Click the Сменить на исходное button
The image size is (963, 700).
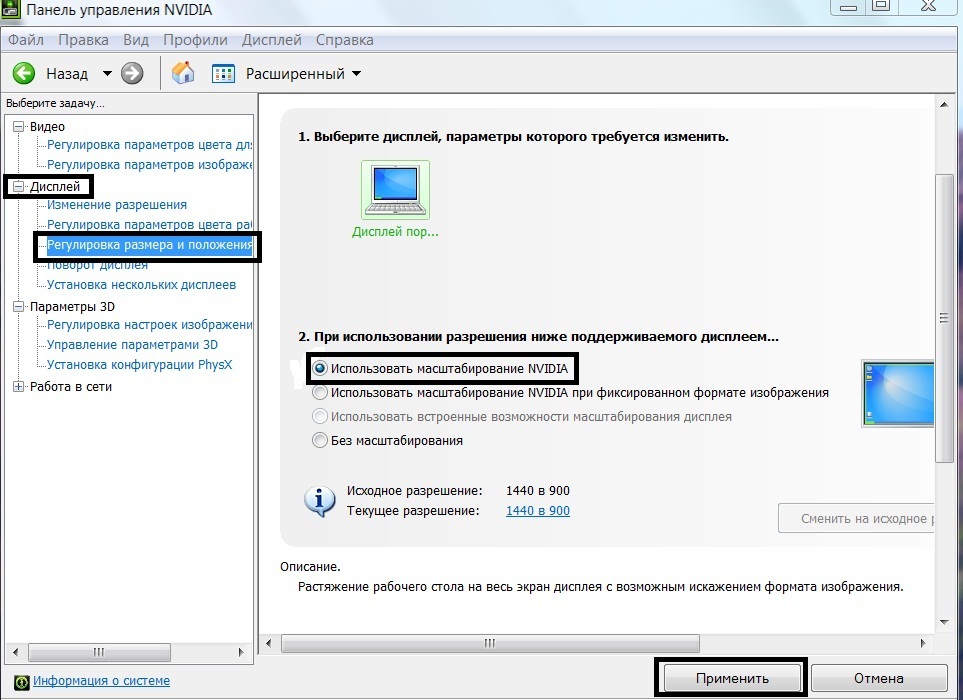tap(856, 519)
